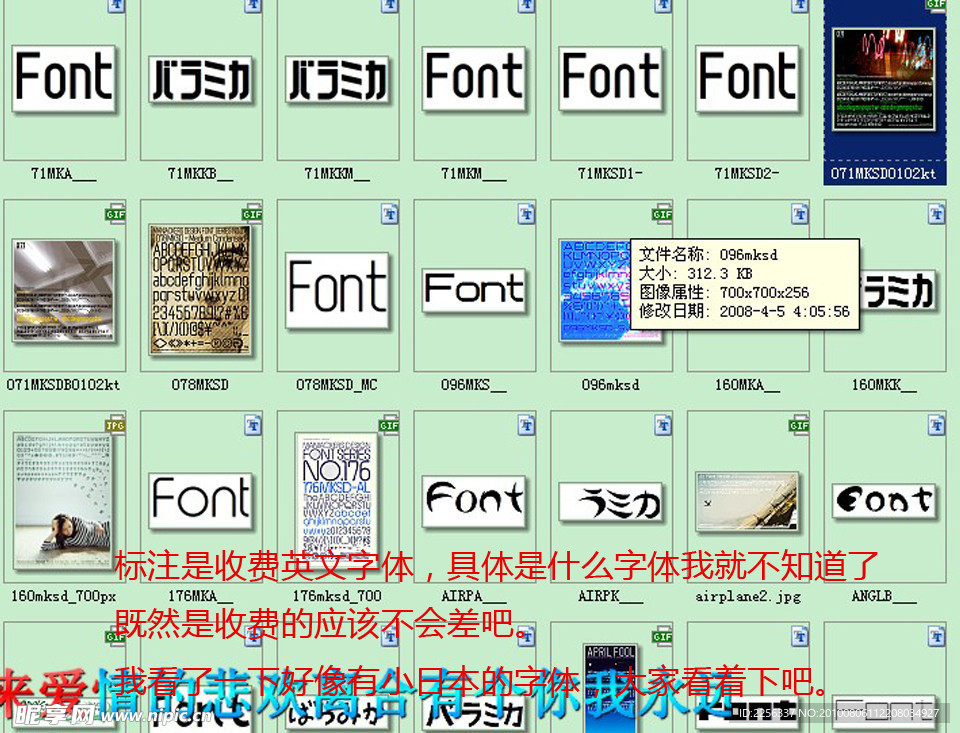Click the TrueType icon on AIRPK cell
This screenshot has height=733, width=960.
(x=665, y=423)
